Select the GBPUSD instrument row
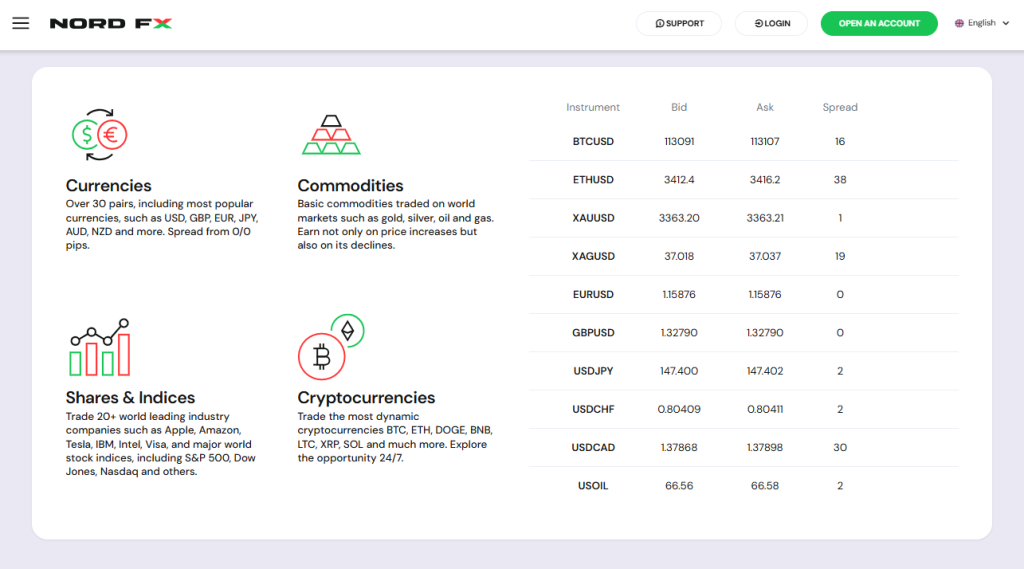1024x569 pixels. tap(744, 333)
